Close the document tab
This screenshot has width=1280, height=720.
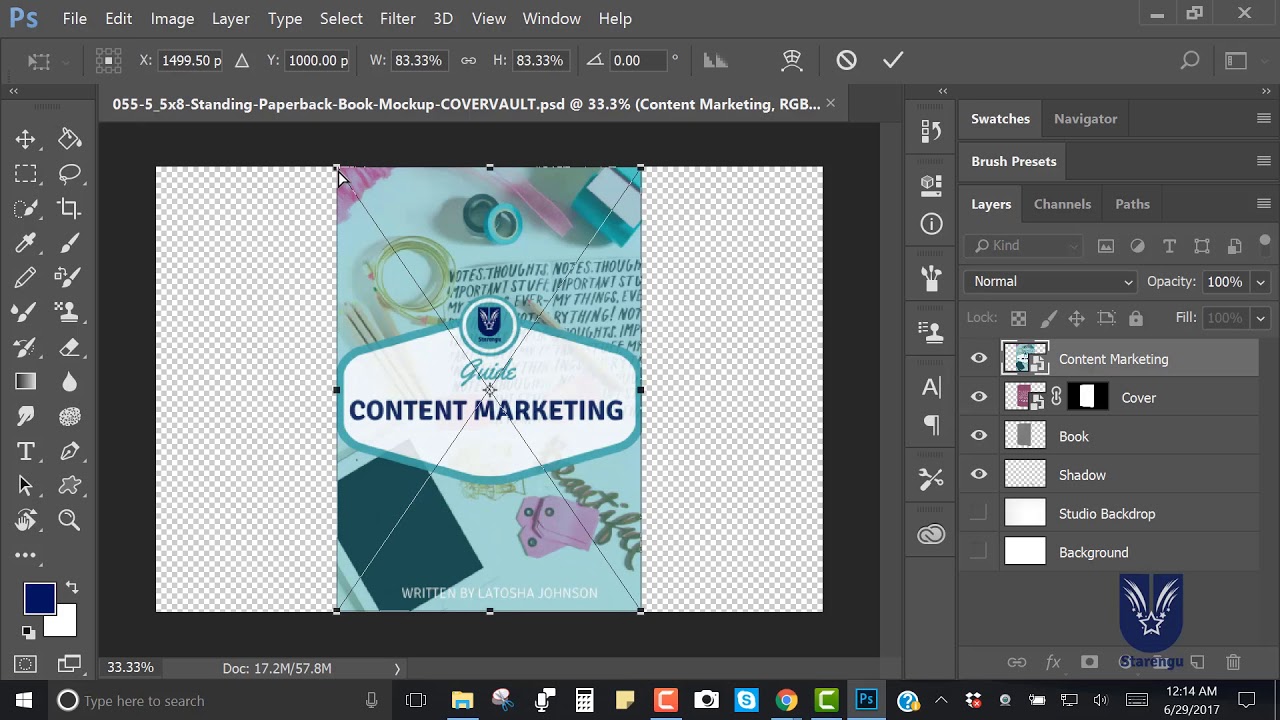point(830,103)
